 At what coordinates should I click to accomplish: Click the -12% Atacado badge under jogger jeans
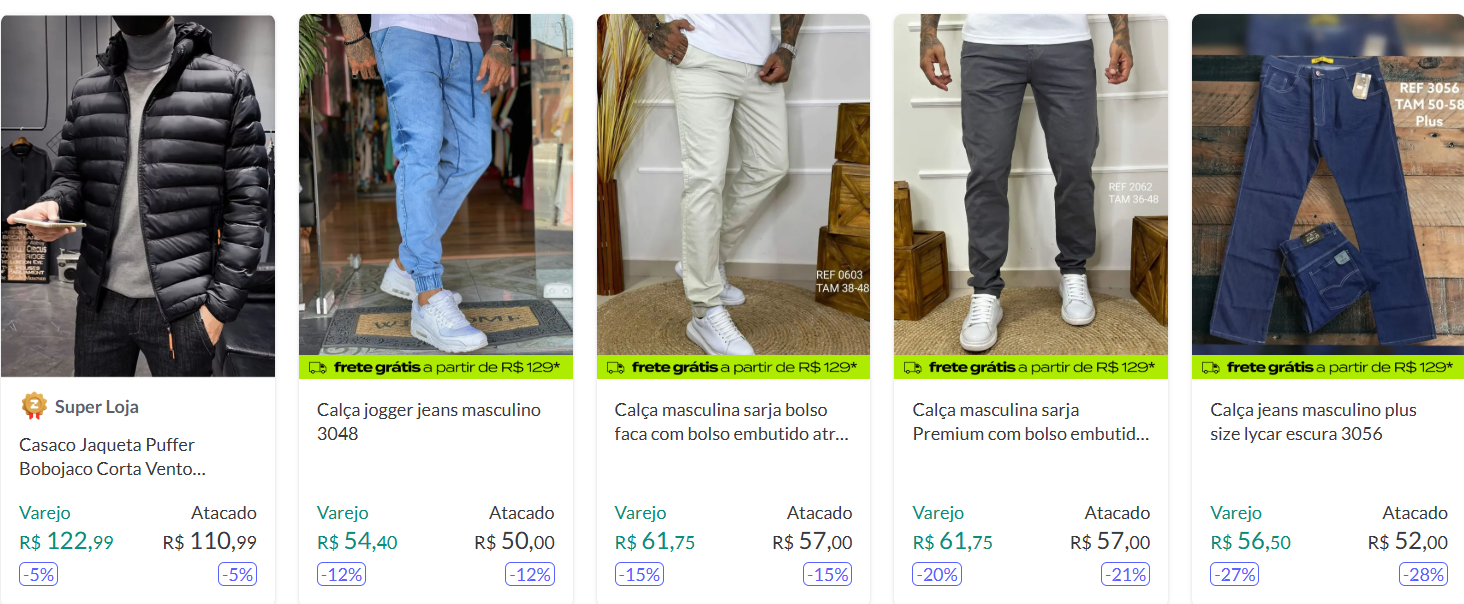point(531,575)
